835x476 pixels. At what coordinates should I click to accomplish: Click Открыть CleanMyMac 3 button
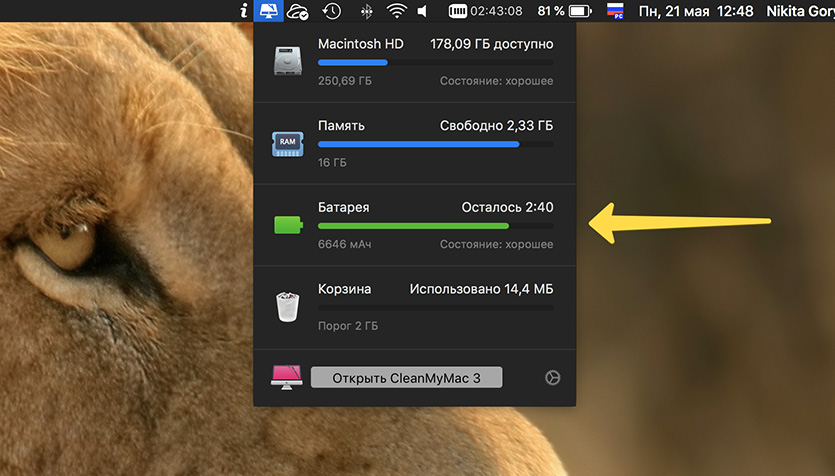[x=406, y=377]
